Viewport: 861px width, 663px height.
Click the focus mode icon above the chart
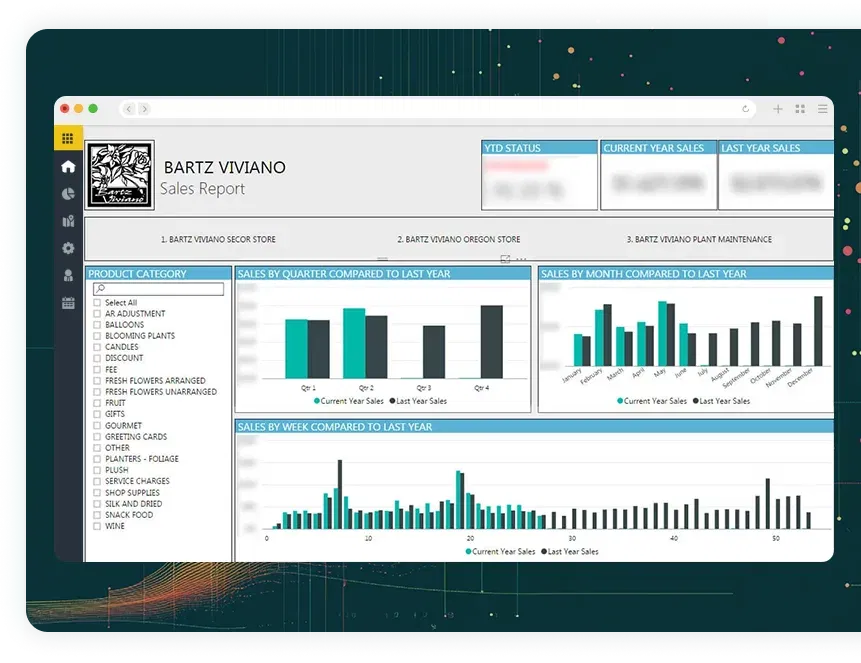click(505, 259)
